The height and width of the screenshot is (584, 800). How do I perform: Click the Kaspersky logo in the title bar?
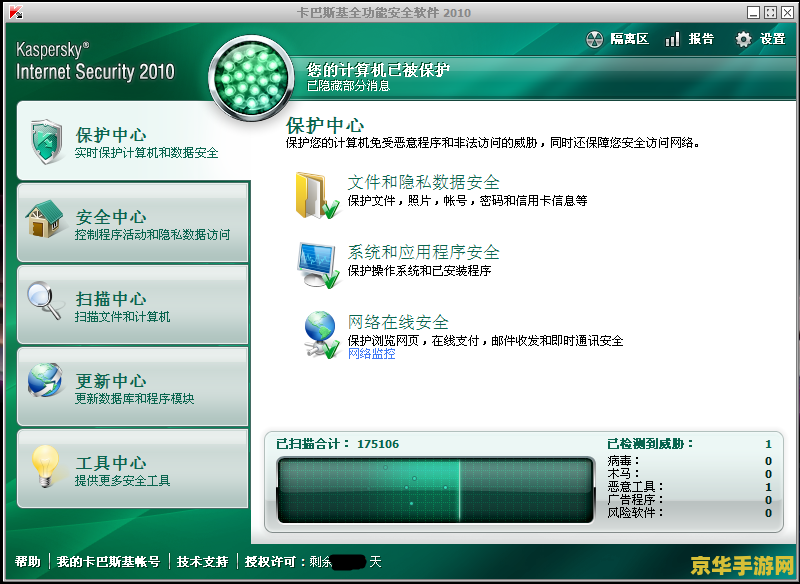coord(16,12)
